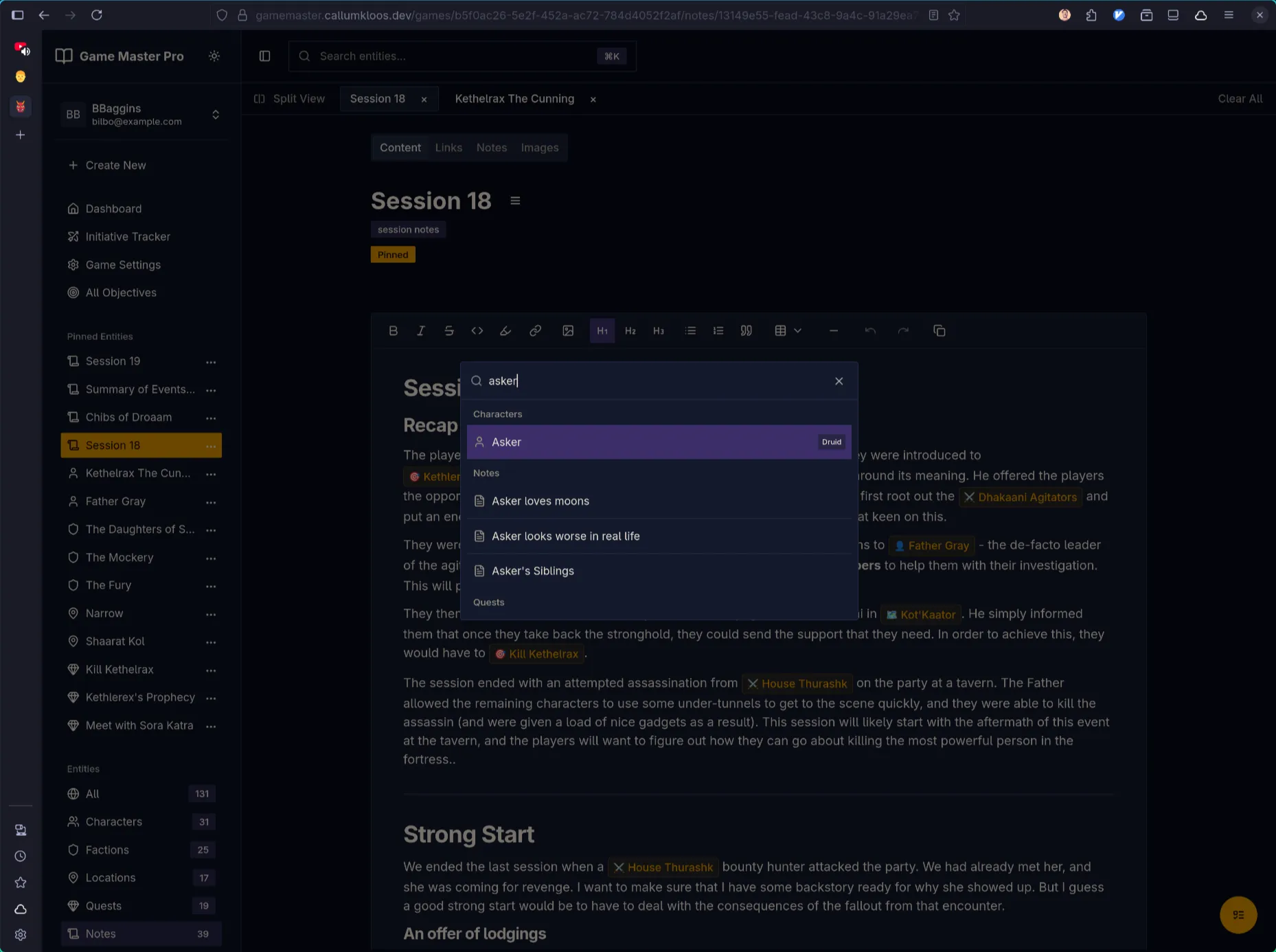Insert a bullet list
This screenshot has width=1276, height=952.
click(x=690, y=331)
